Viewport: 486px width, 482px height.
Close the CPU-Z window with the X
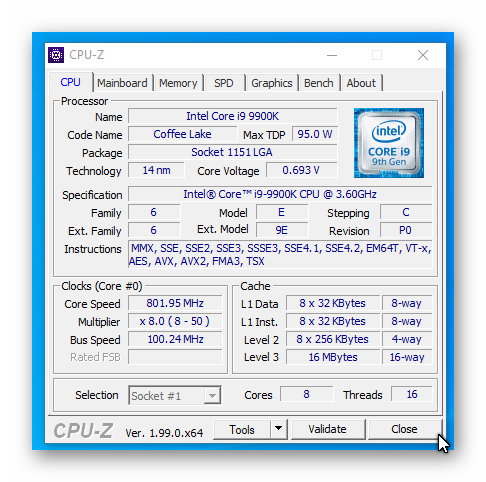(x=423, y=55)
